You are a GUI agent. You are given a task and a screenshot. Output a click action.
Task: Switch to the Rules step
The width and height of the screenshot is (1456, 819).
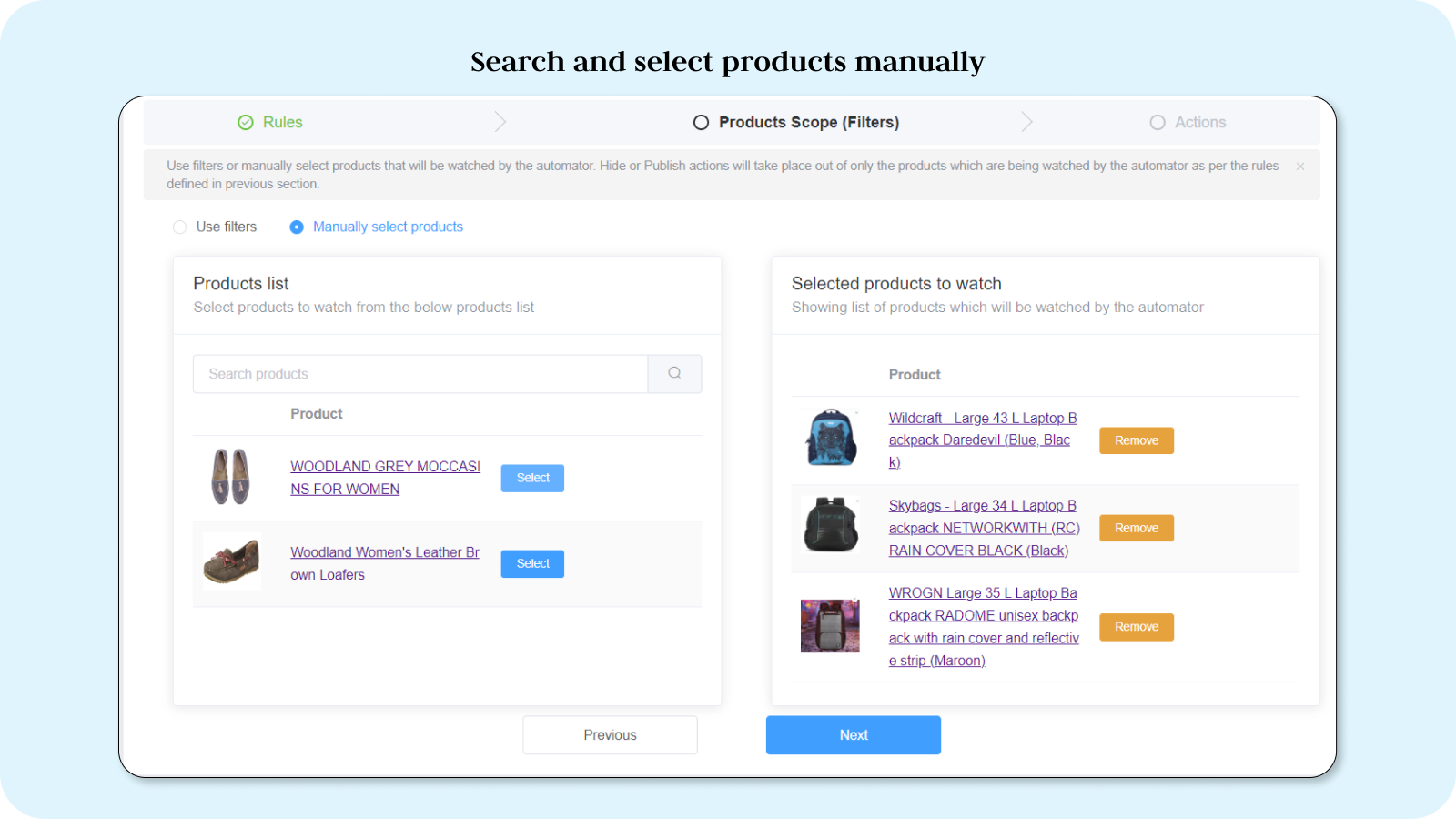point(282,121)
